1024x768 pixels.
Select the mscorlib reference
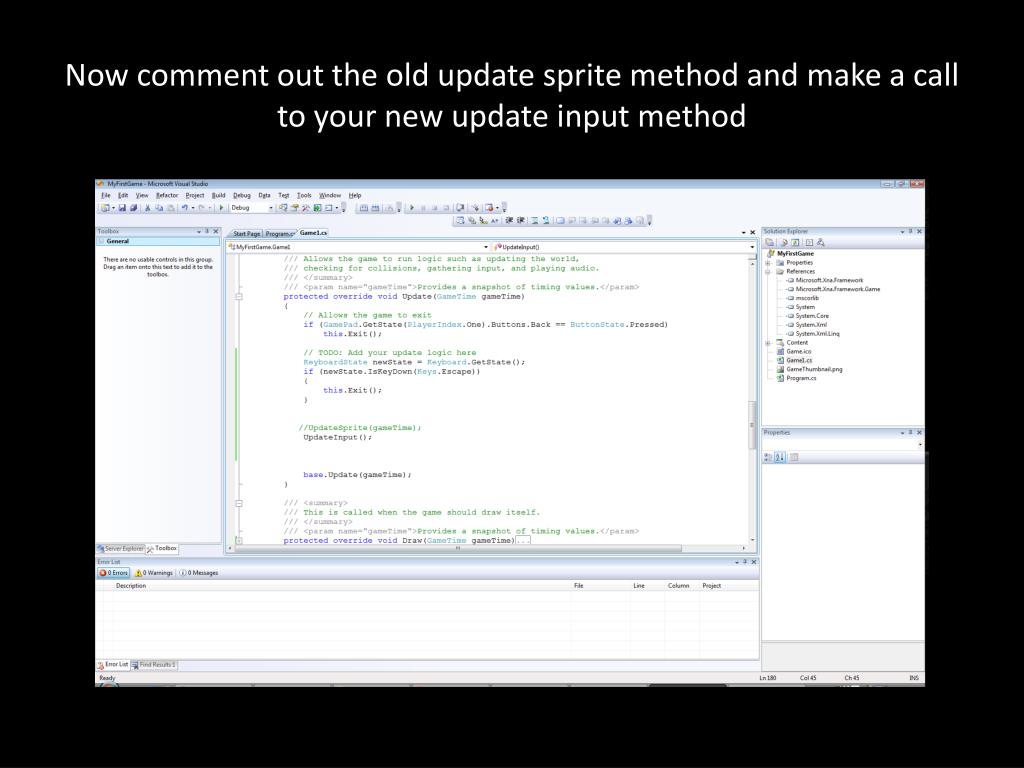coord(807,298)
